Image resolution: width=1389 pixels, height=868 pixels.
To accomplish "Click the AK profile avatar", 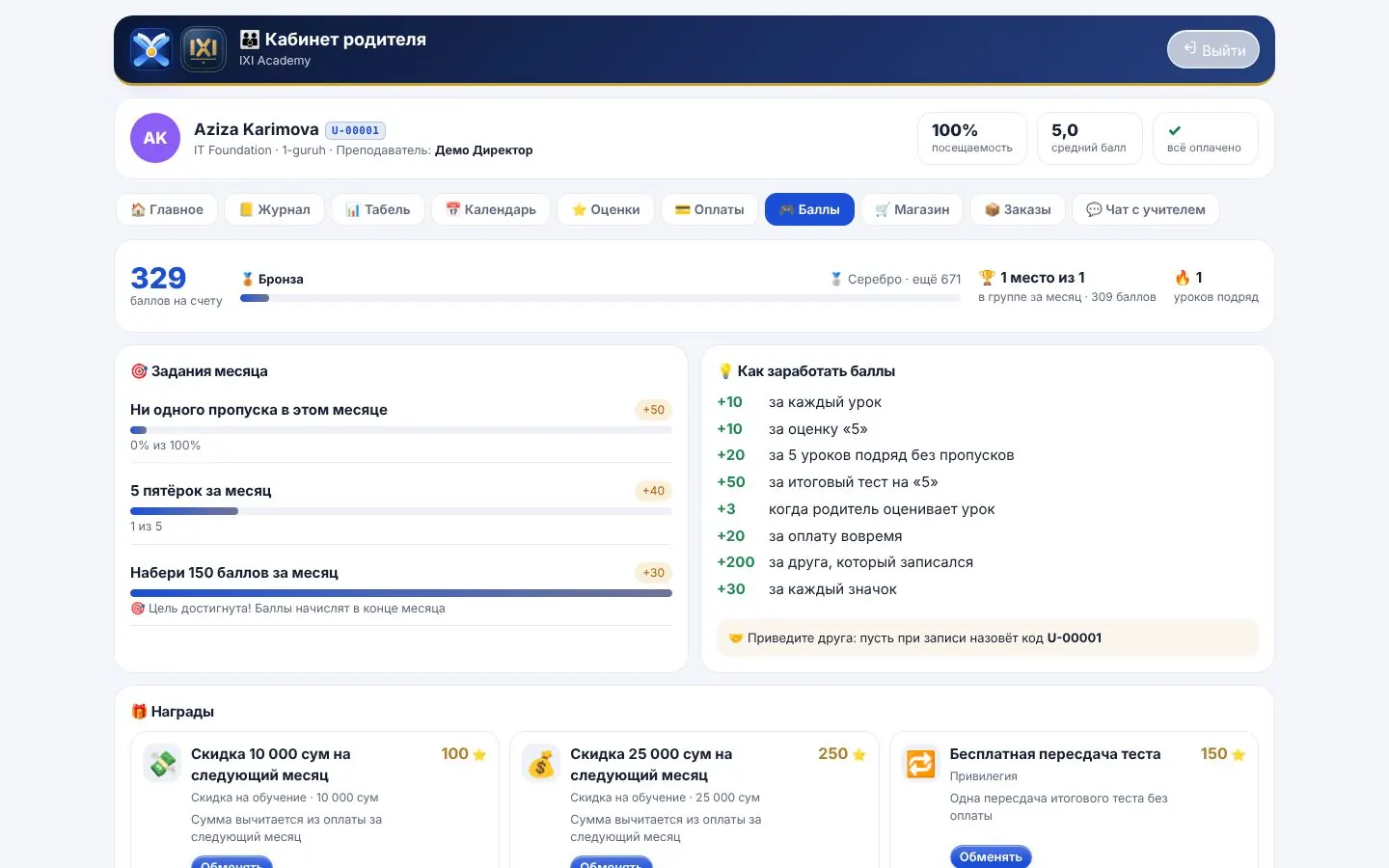I will click(x=155, y=138).
